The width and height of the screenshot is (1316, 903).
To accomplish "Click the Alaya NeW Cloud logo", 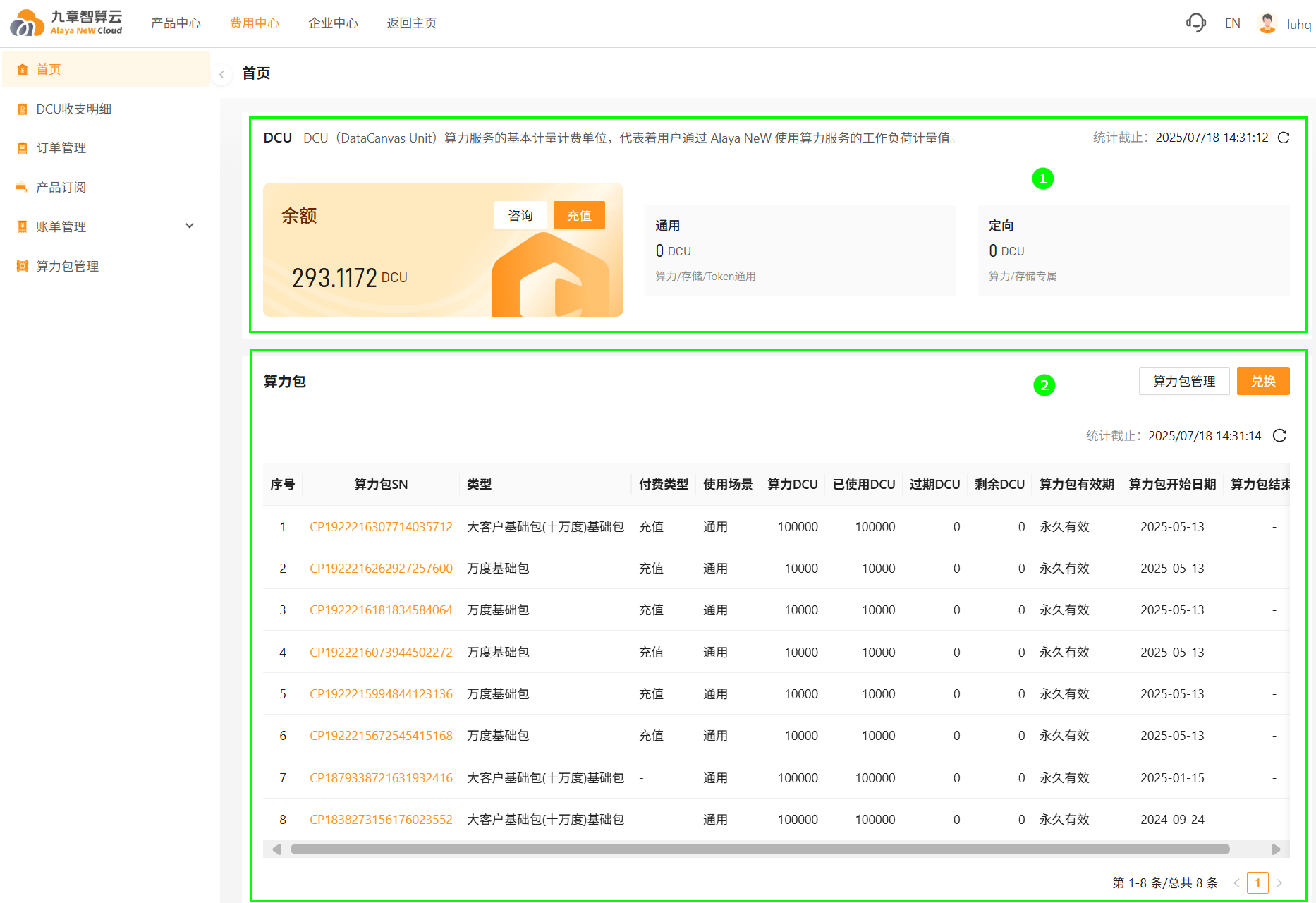I will [66, 23].
